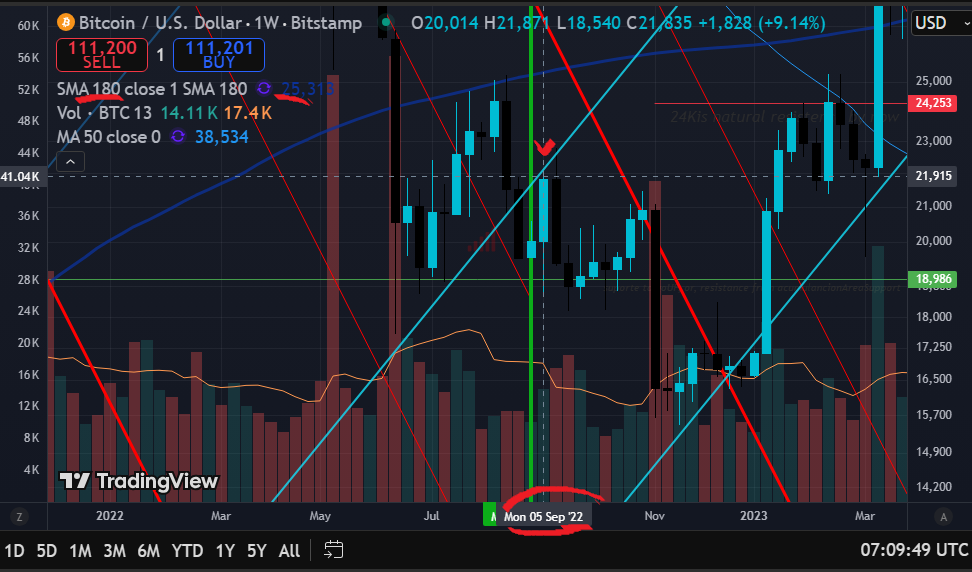The height and width of the screenshot is (572, 972).
Task: Click the purple refresh icon beside SMA 180
Action: [x=264, y=89]
